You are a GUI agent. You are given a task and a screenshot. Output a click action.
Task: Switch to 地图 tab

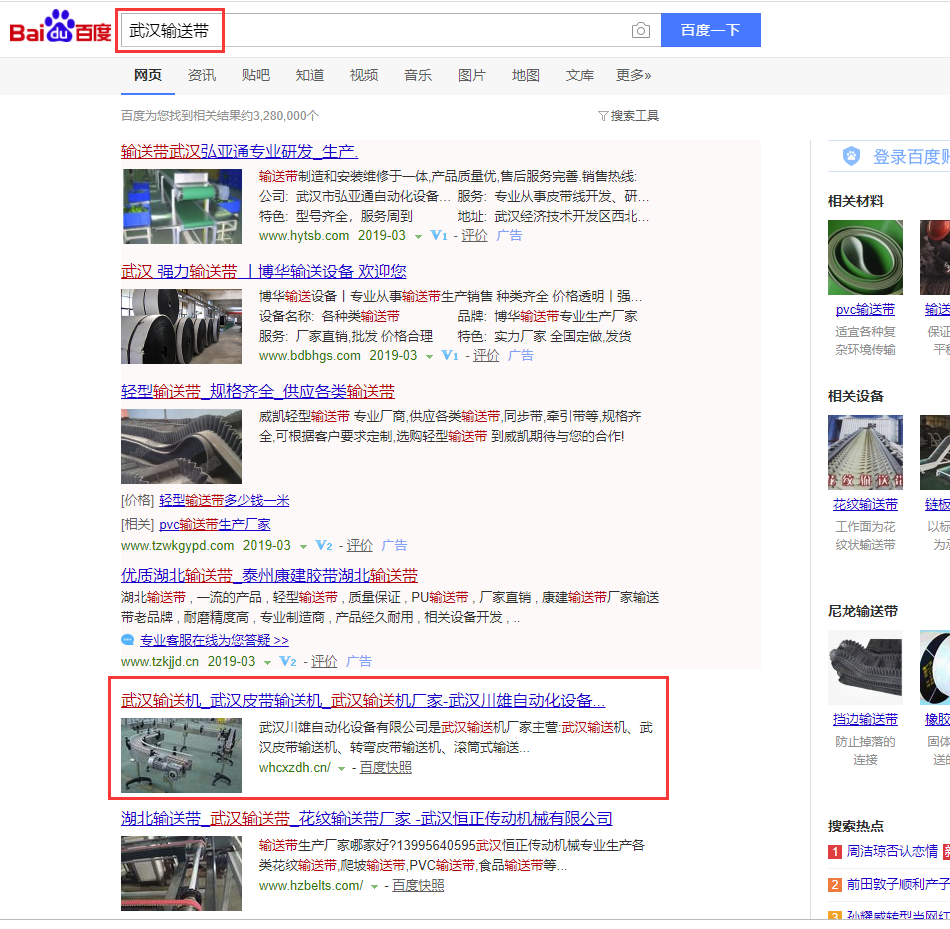point(526,75)
